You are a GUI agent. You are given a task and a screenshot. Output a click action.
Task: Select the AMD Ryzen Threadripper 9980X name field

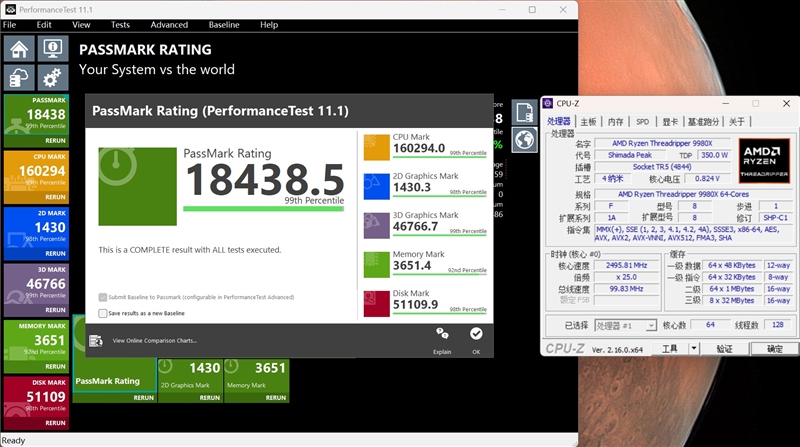662,143
